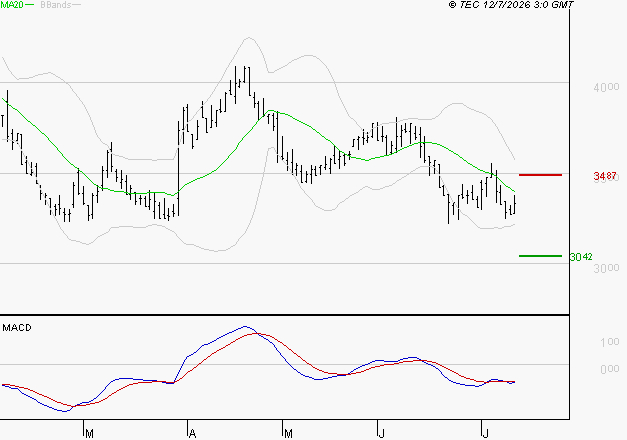Click the first M month marker

tap(89, 433)
